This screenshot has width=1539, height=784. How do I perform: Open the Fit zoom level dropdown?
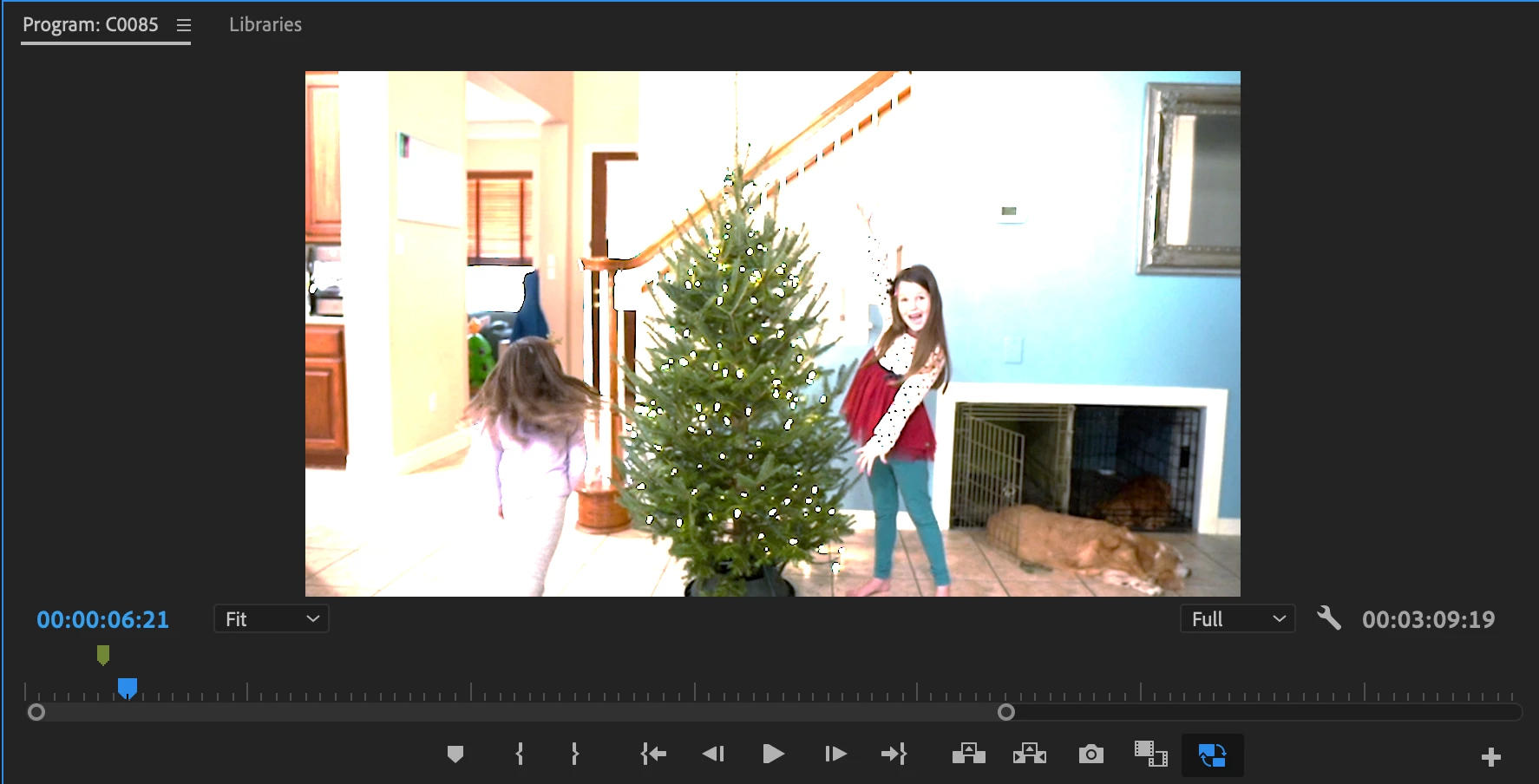[272, 619]
